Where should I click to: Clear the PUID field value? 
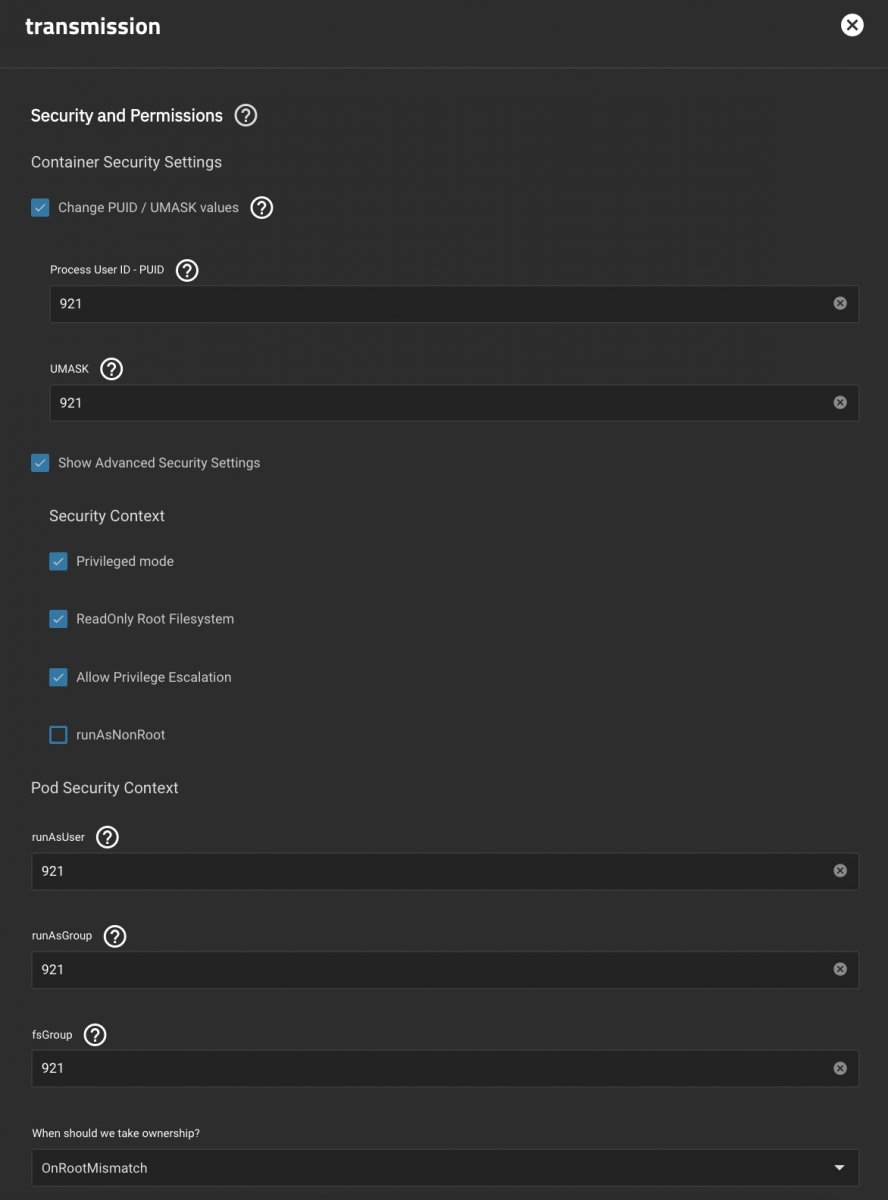(840, 303)
